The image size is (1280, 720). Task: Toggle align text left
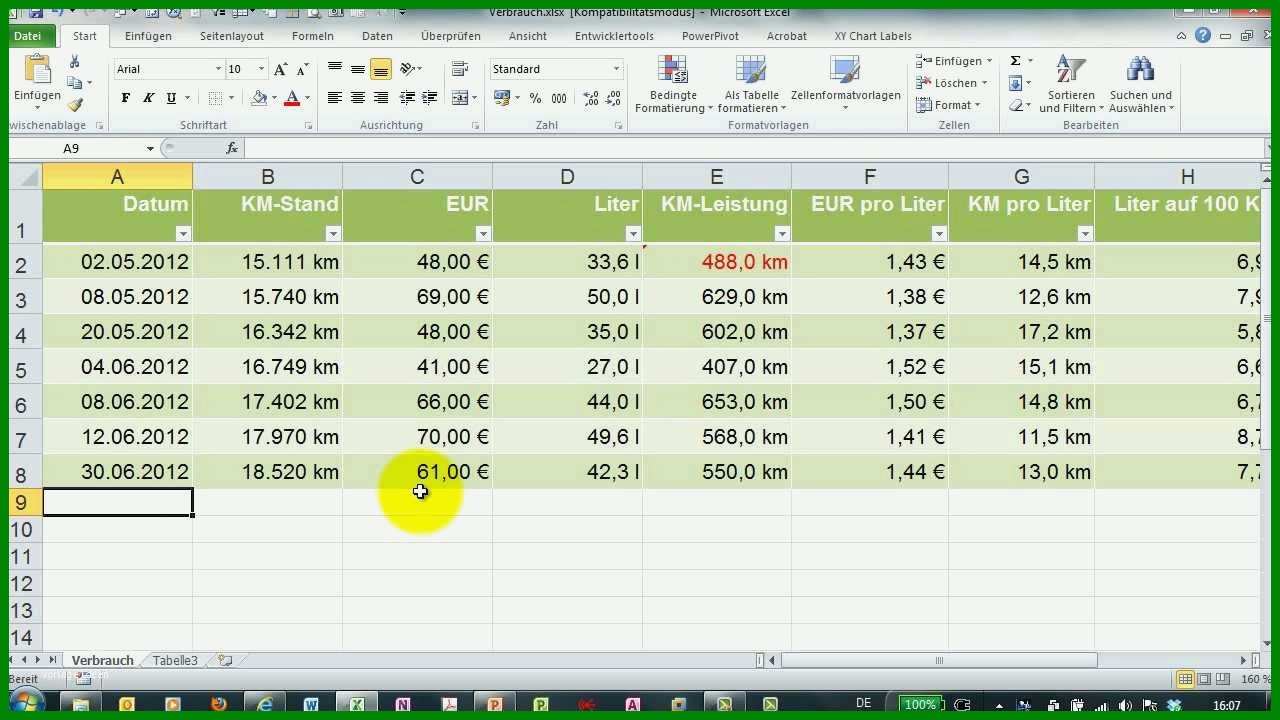coord(335,98)
